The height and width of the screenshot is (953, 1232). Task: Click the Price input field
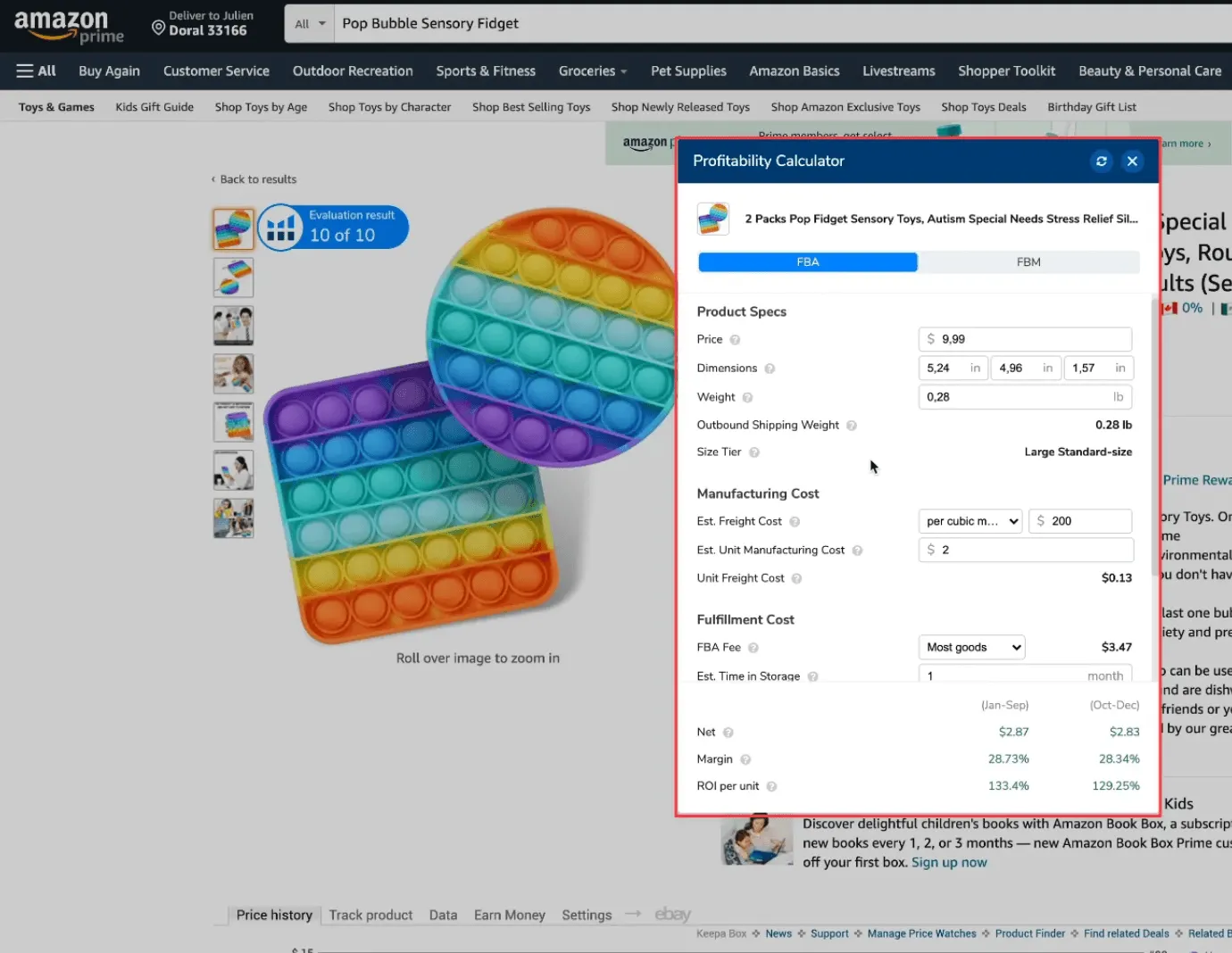(x=1025, y=339)
